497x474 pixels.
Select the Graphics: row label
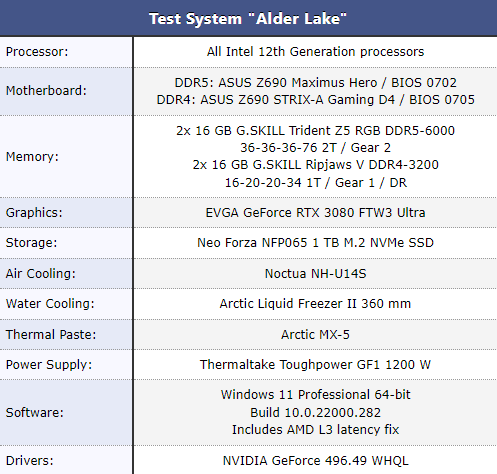click(x=34, y=213)
